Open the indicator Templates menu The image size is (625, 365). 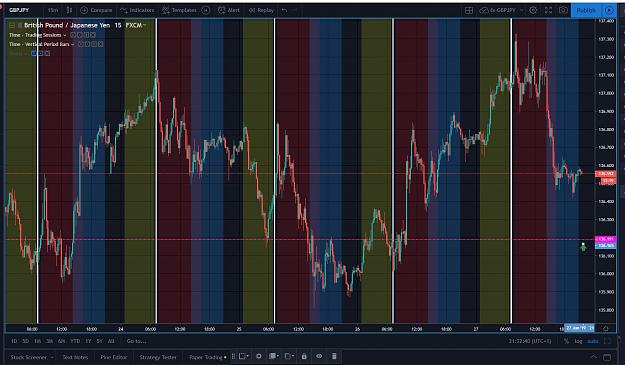(179, 10)
